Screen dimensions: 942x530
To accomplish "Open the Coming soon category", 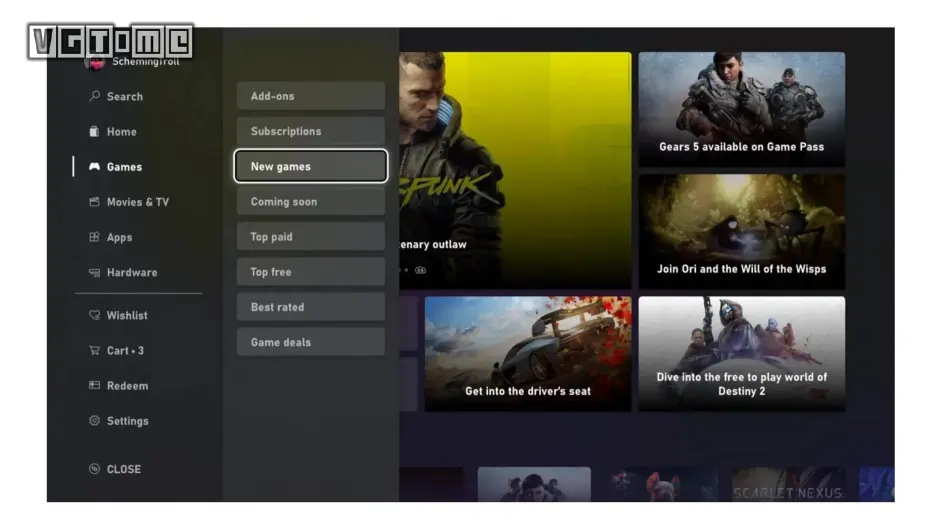I will [x=310, y=202].
